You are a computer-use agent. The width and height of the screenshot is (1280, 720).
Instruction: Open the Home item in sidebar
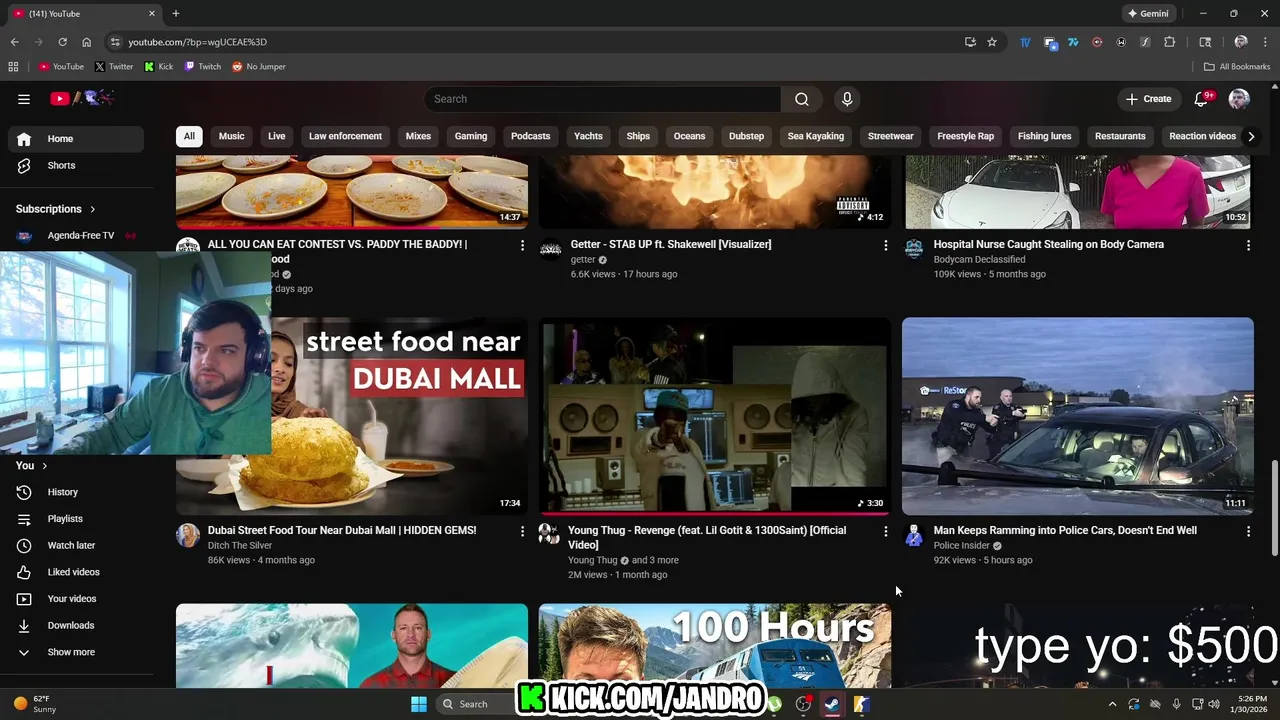76,139
